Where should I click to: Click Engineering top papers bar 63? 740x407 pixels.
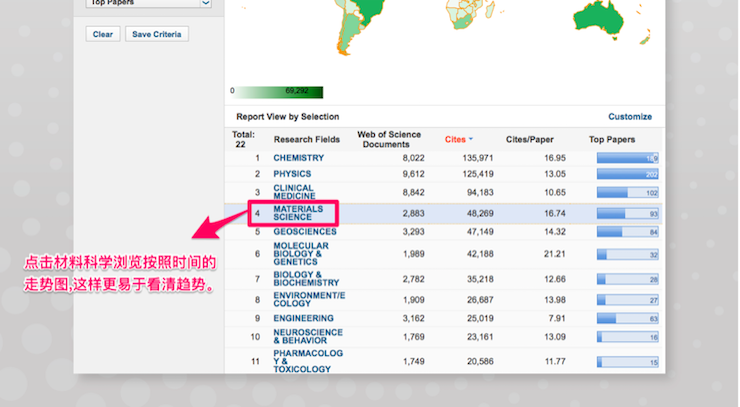click(x=627, y=319)
